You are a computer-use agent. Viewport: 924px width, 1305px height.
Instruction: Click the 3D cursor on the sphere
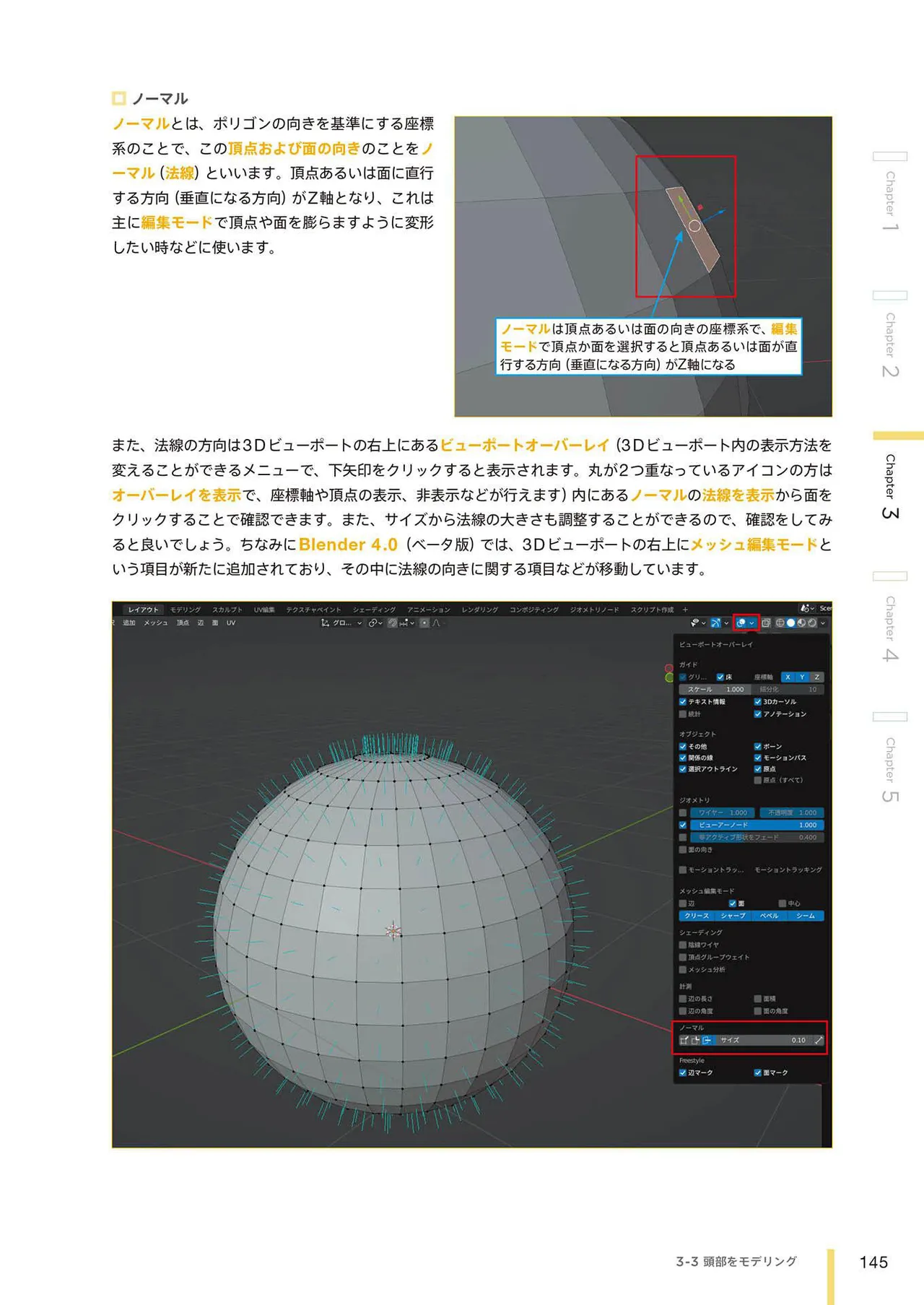393,931
